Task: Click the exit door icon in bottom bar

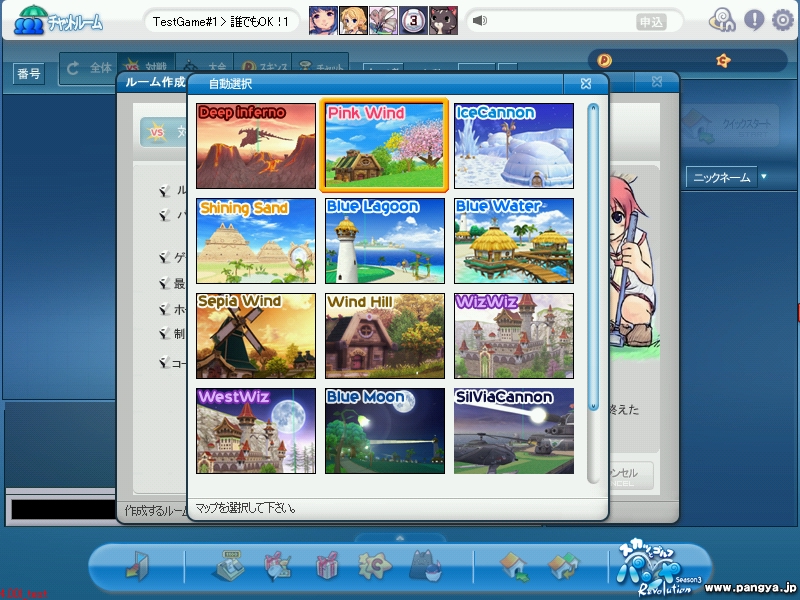Action: point(136,566)
